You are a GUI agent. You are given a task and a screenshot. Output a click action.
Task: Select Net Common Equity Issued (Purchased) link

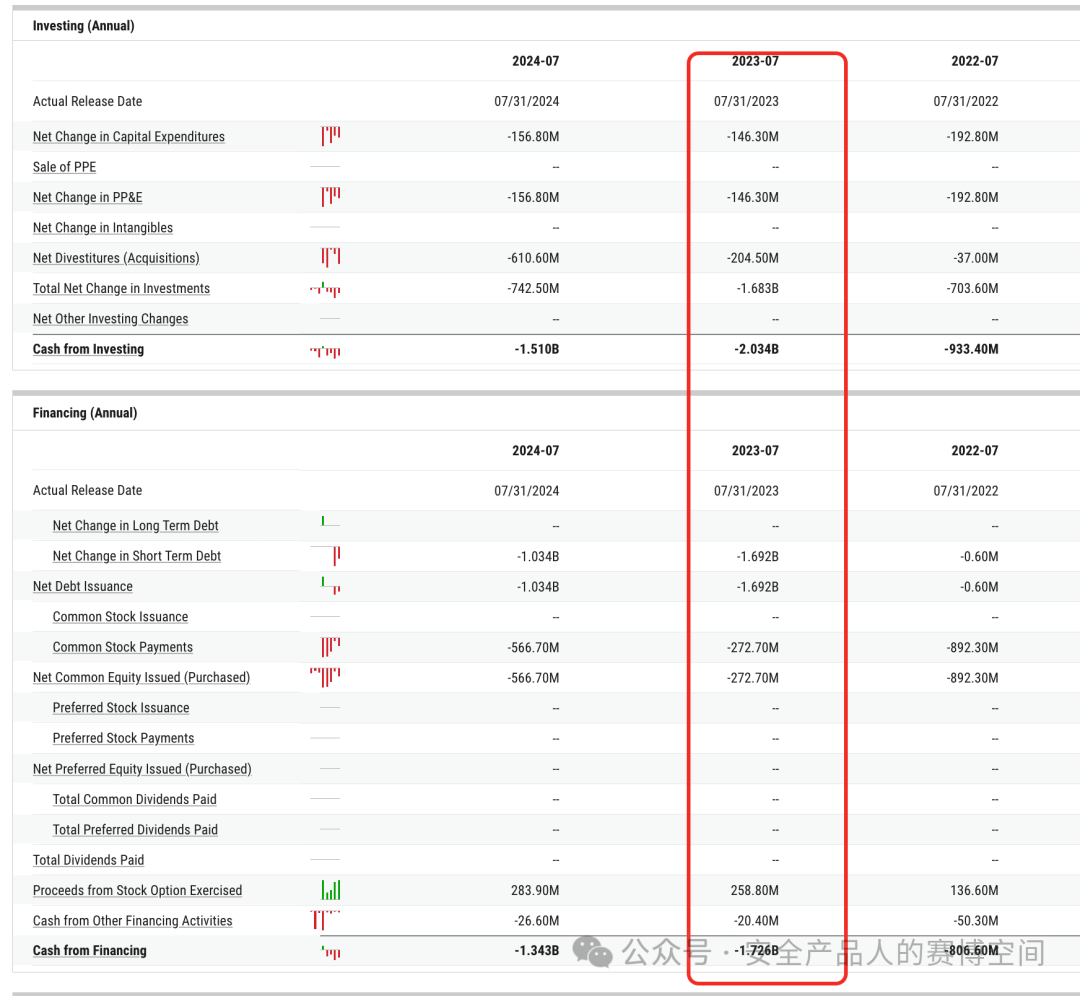[141, 677]
